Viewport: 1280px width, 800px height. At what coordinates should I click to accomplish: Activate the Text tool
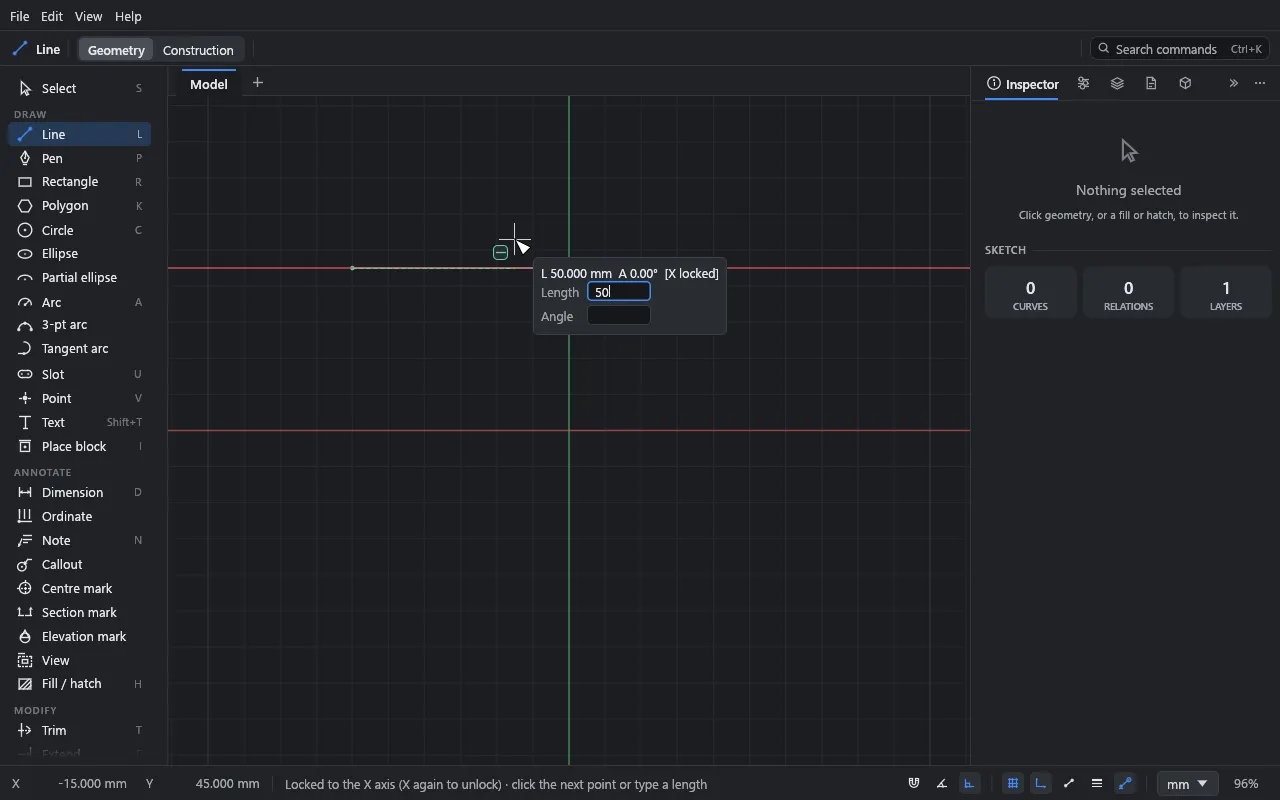pyautogui.click(x=80, y=422)
